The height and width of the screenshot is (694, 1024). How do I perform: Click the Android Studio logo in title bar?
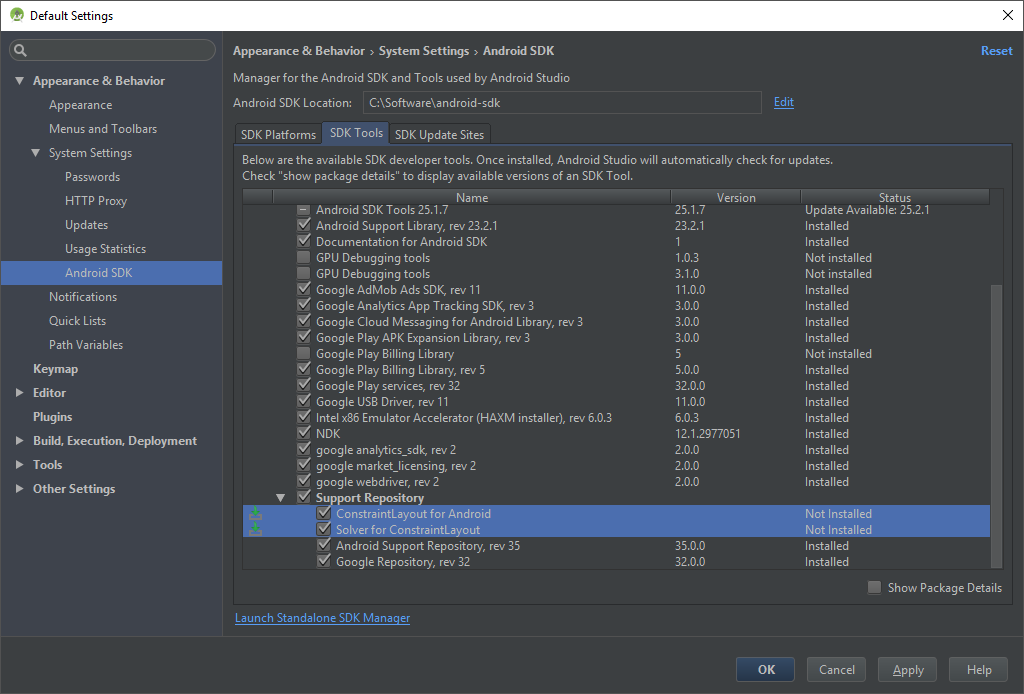pyautogui.click(x=16, y=15)
